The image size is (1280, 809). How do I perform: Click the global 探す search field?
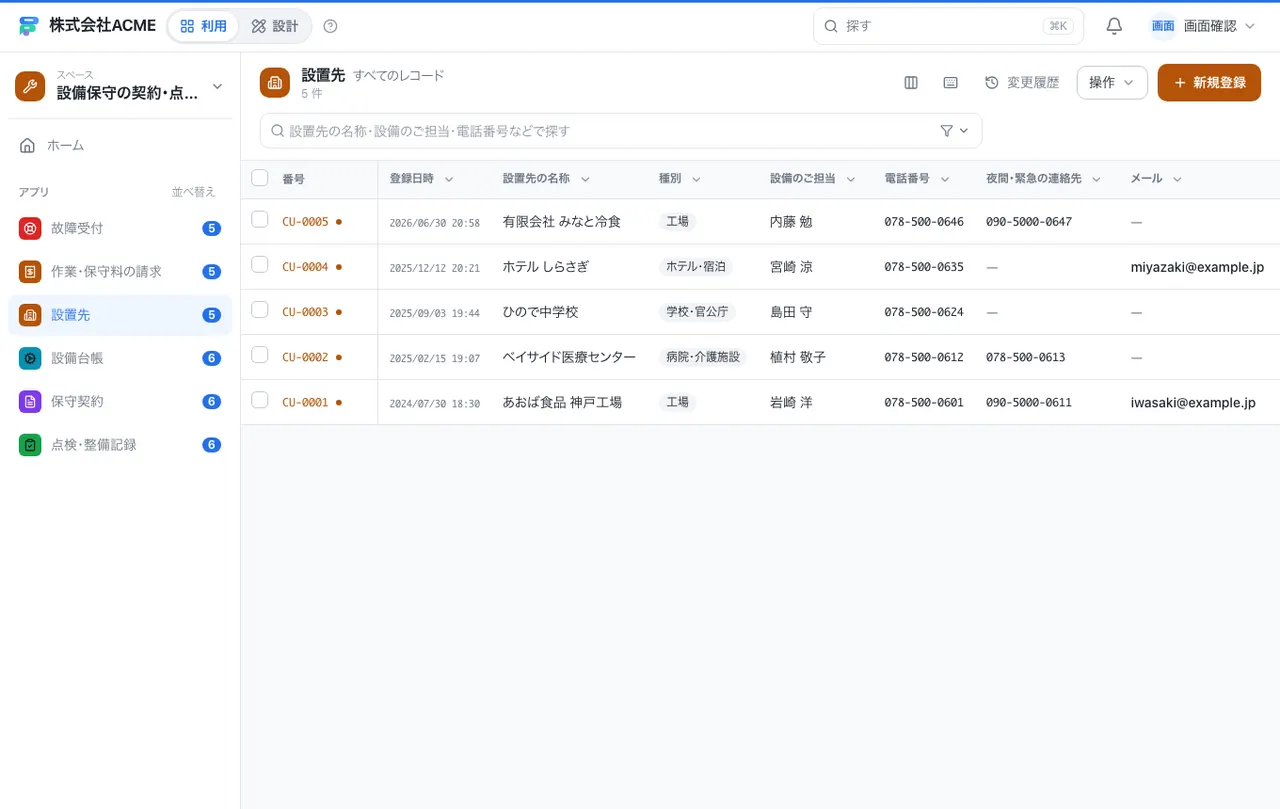coord(948,26)
